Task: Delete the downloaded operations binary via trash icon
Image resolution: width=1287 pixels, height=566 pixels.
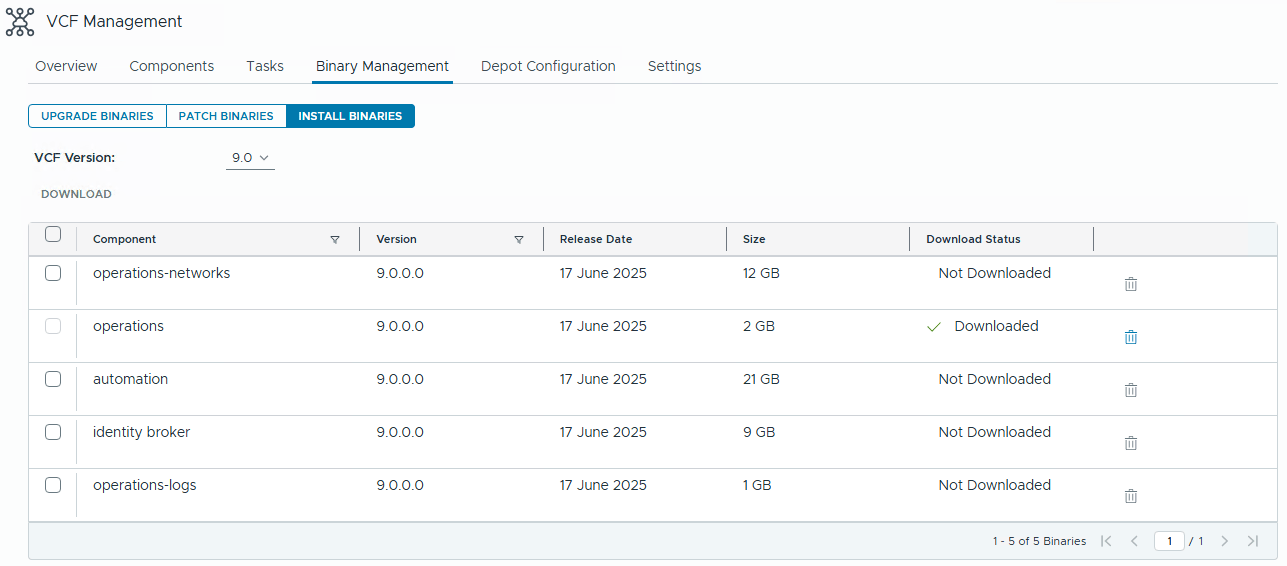Action: pyautogui.click(x=1131, y=337)
